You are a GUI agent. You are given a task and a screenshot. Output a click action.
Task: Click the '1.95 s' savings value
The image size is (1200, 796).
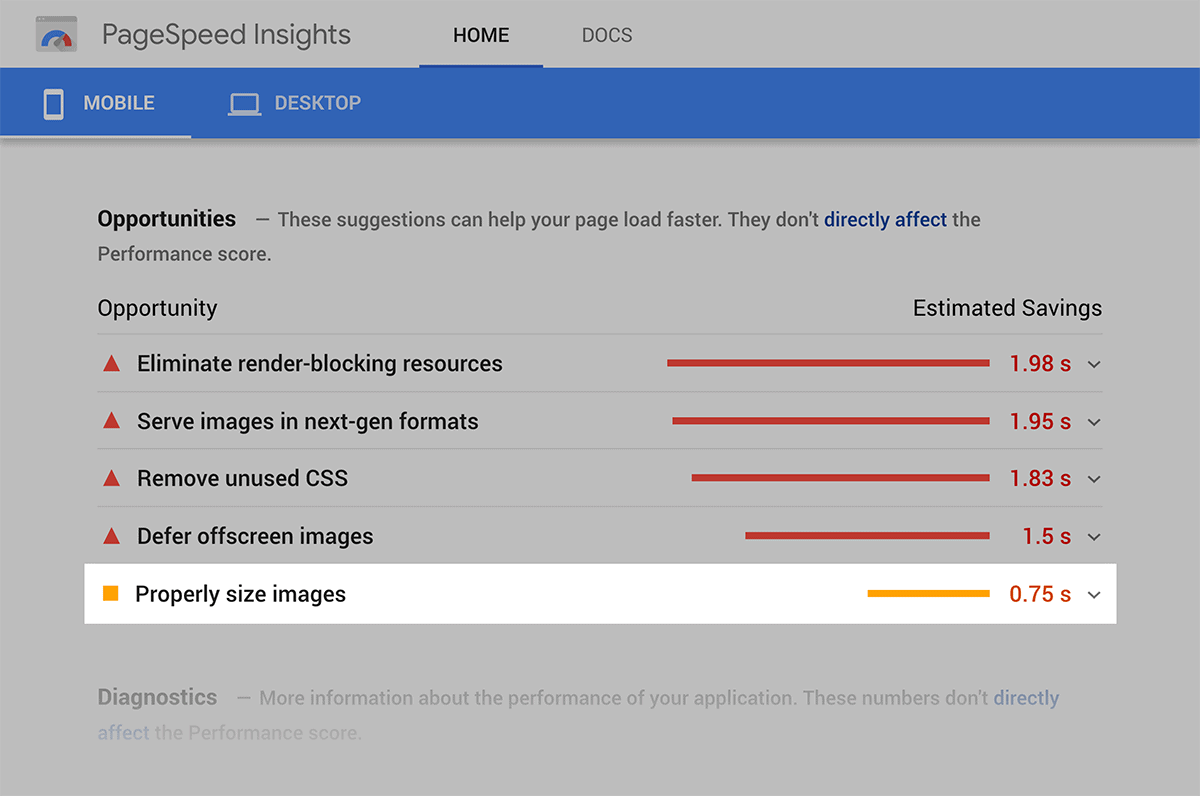point(1040,422)
